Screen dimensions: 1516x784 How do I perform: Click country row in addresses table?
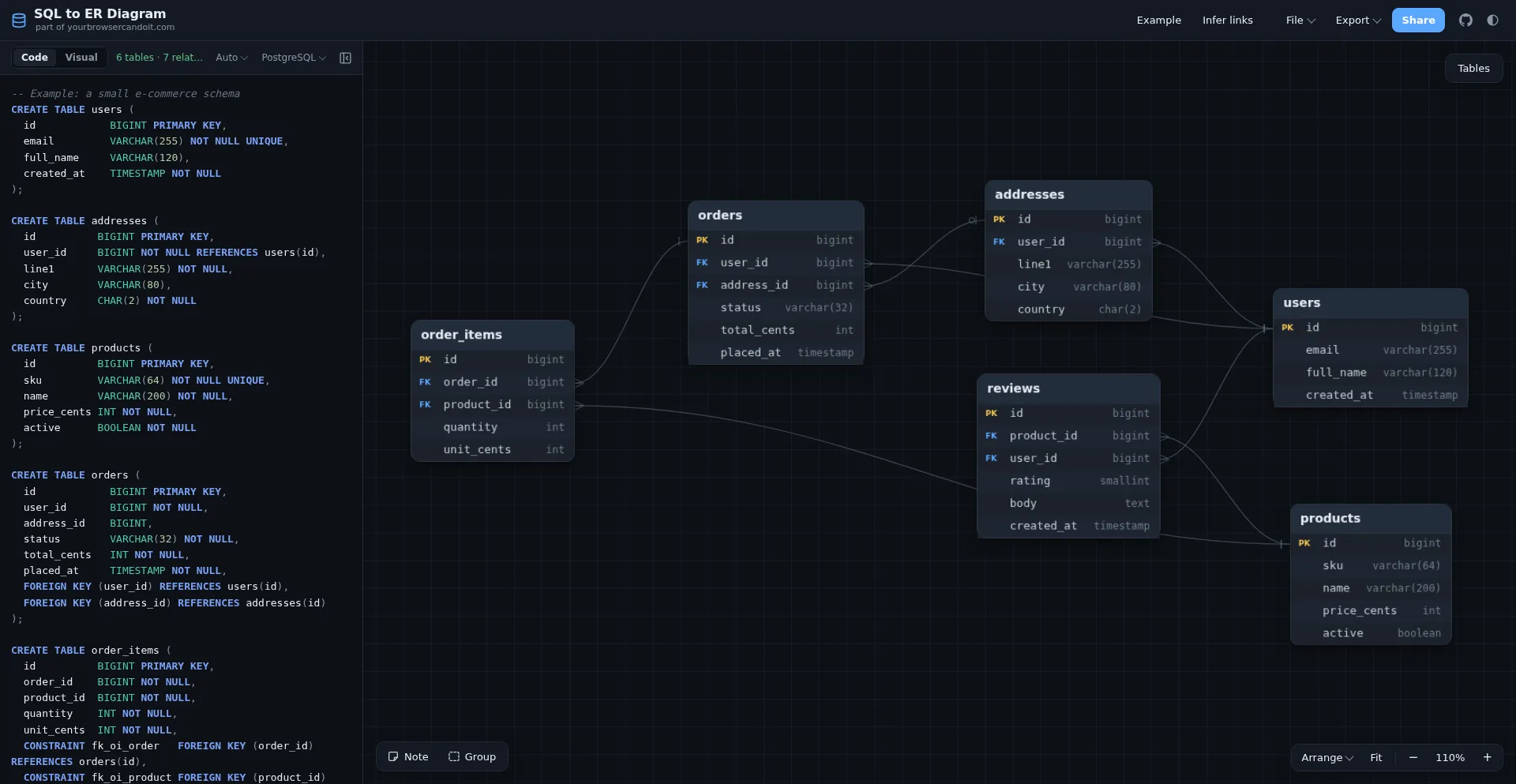tap(1068, 309)
